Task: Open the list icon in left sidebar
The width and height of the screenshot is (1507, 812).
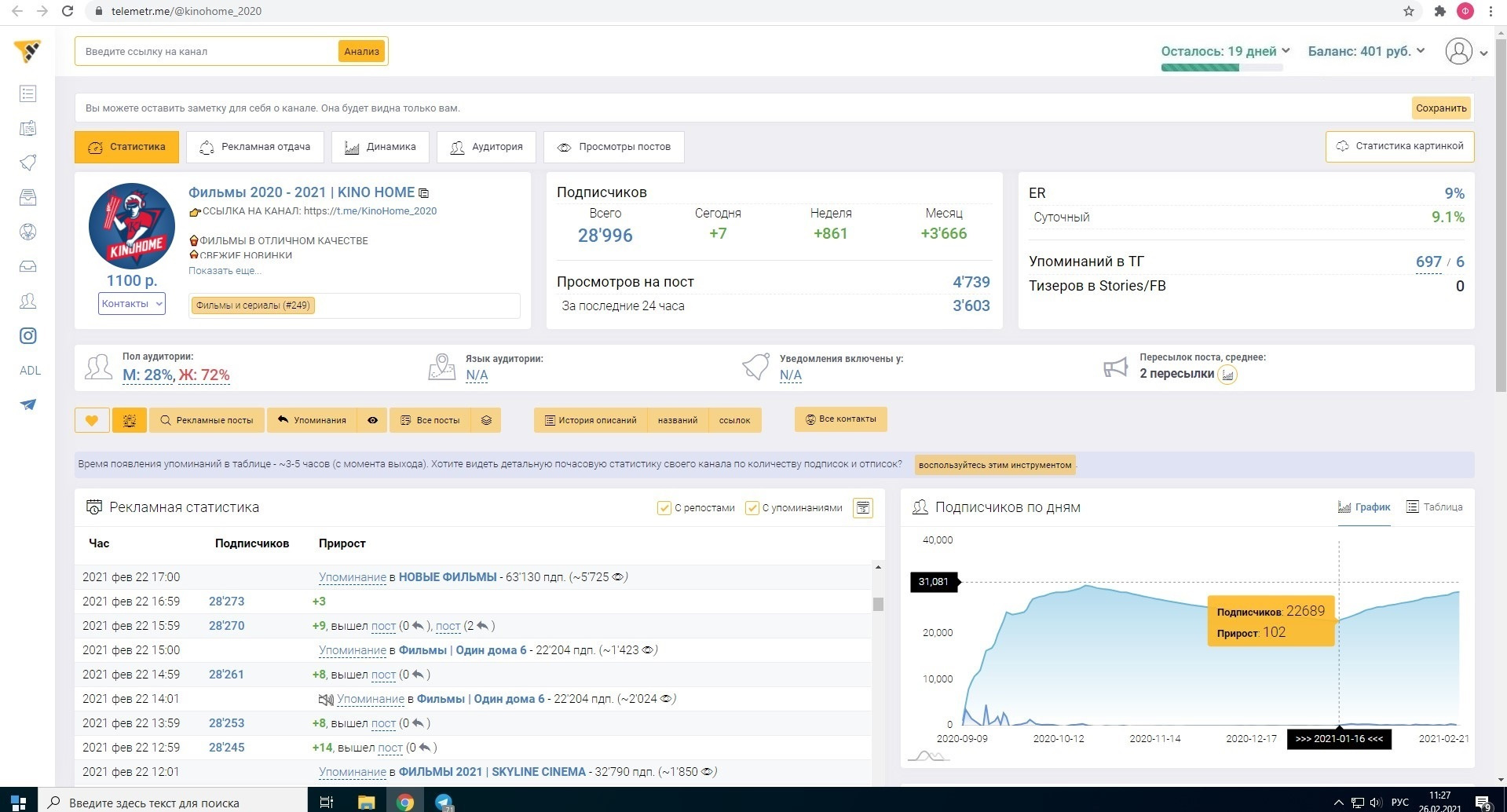Action: pos(27,94)
